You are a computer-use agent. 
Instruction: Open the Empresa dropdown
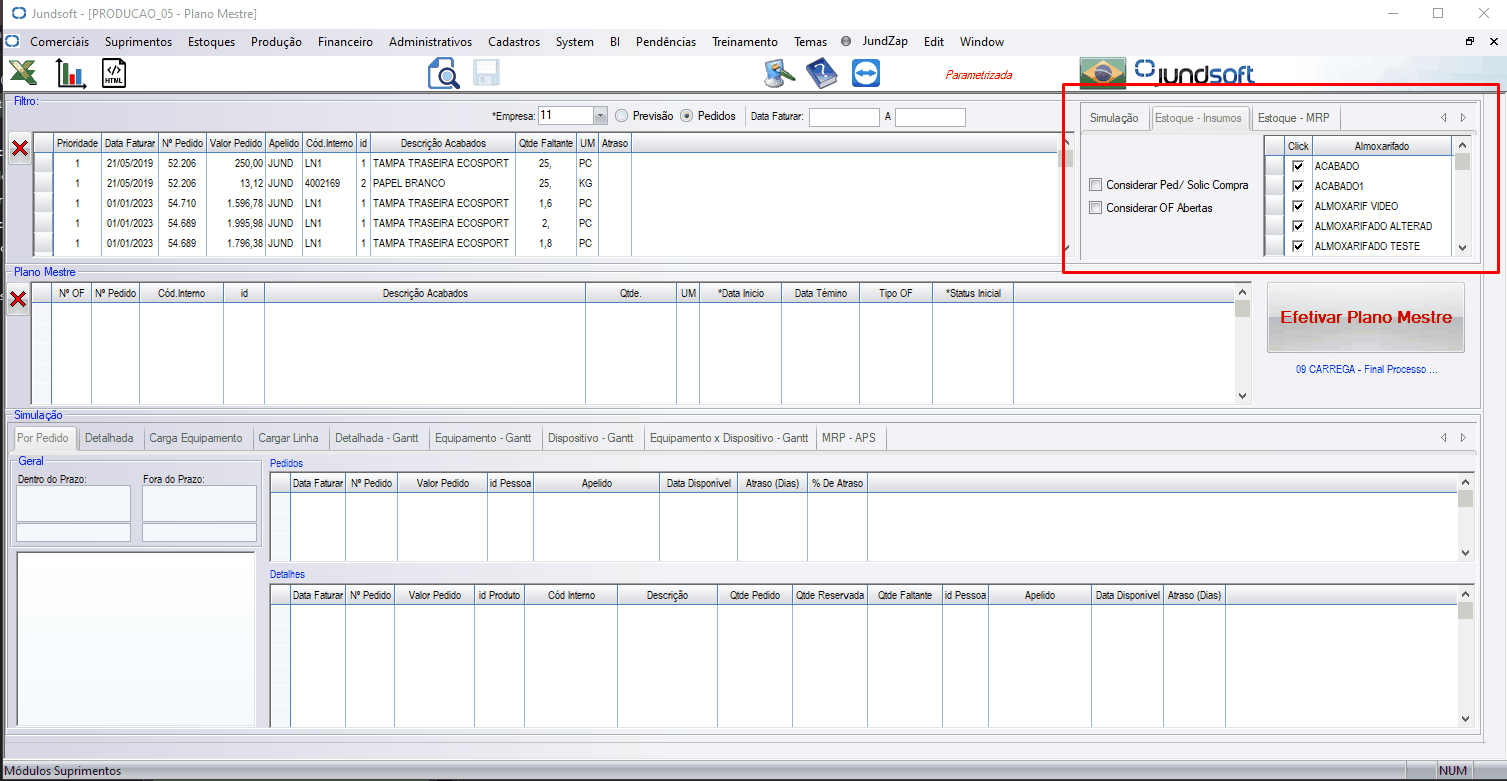click(600, 116)
